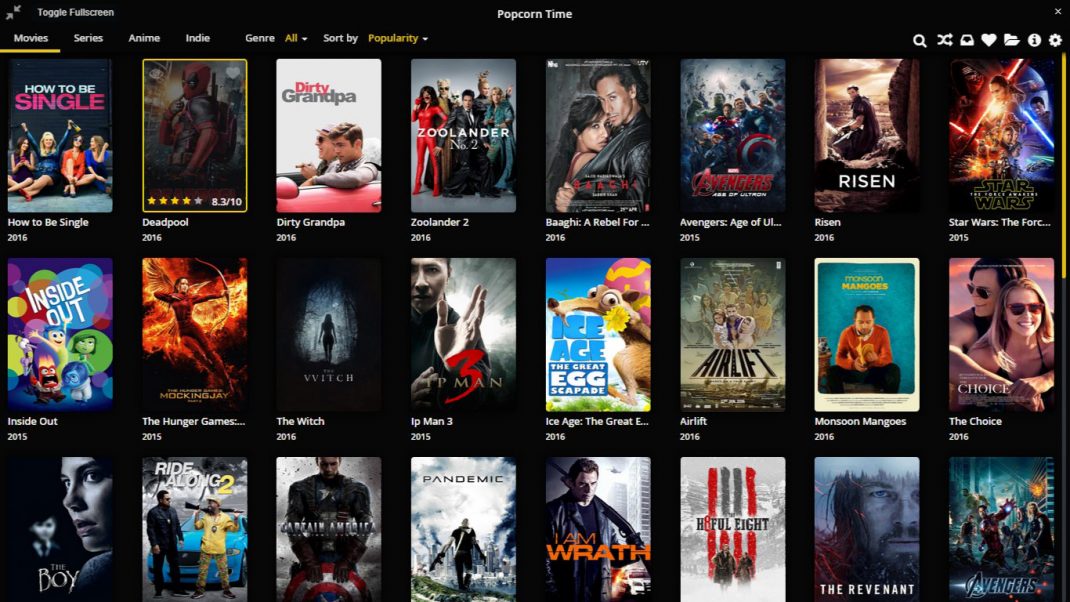Click the circled info About icon
Viewport: 1070px width, 602px height.
point(1035,40)
